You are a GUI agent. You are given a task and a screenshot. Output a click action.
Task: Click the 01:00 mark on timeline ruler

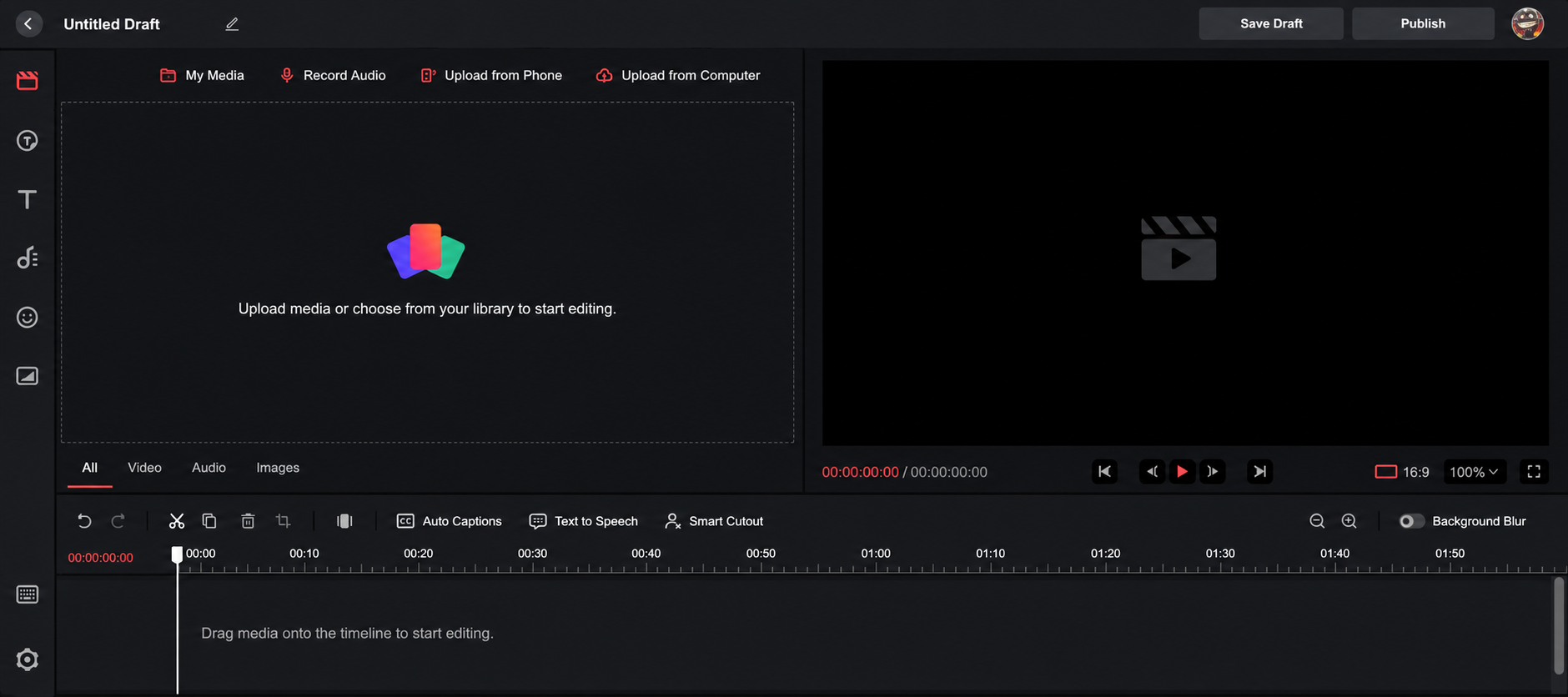pos(876,554)
